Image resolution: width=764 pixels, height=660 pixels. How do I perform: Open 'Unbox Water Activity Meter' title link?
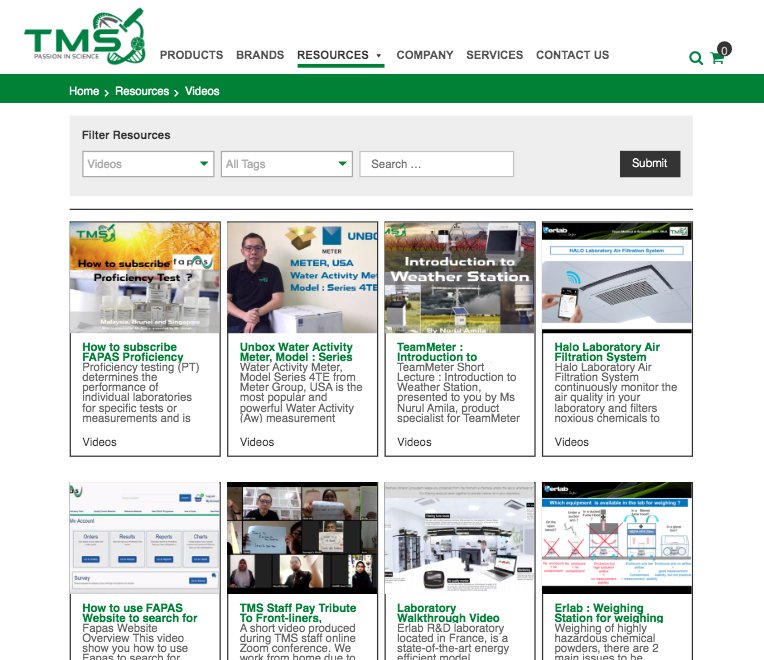pyautogui.click(x=296, y=352)
